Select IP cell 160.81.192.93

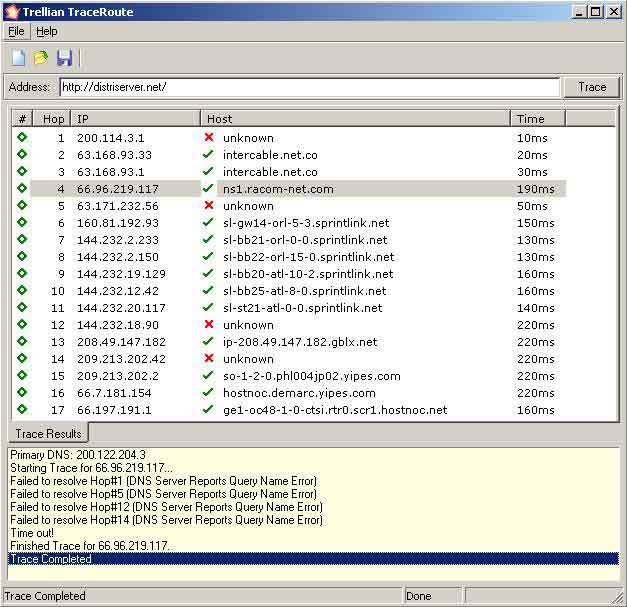(x=118, y=223)
